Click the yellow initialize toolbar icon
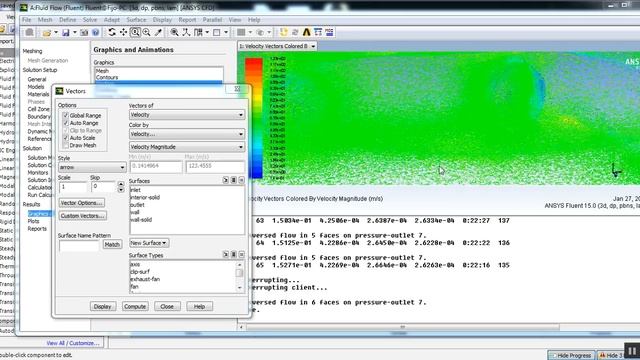 click(x=283, y=32)
